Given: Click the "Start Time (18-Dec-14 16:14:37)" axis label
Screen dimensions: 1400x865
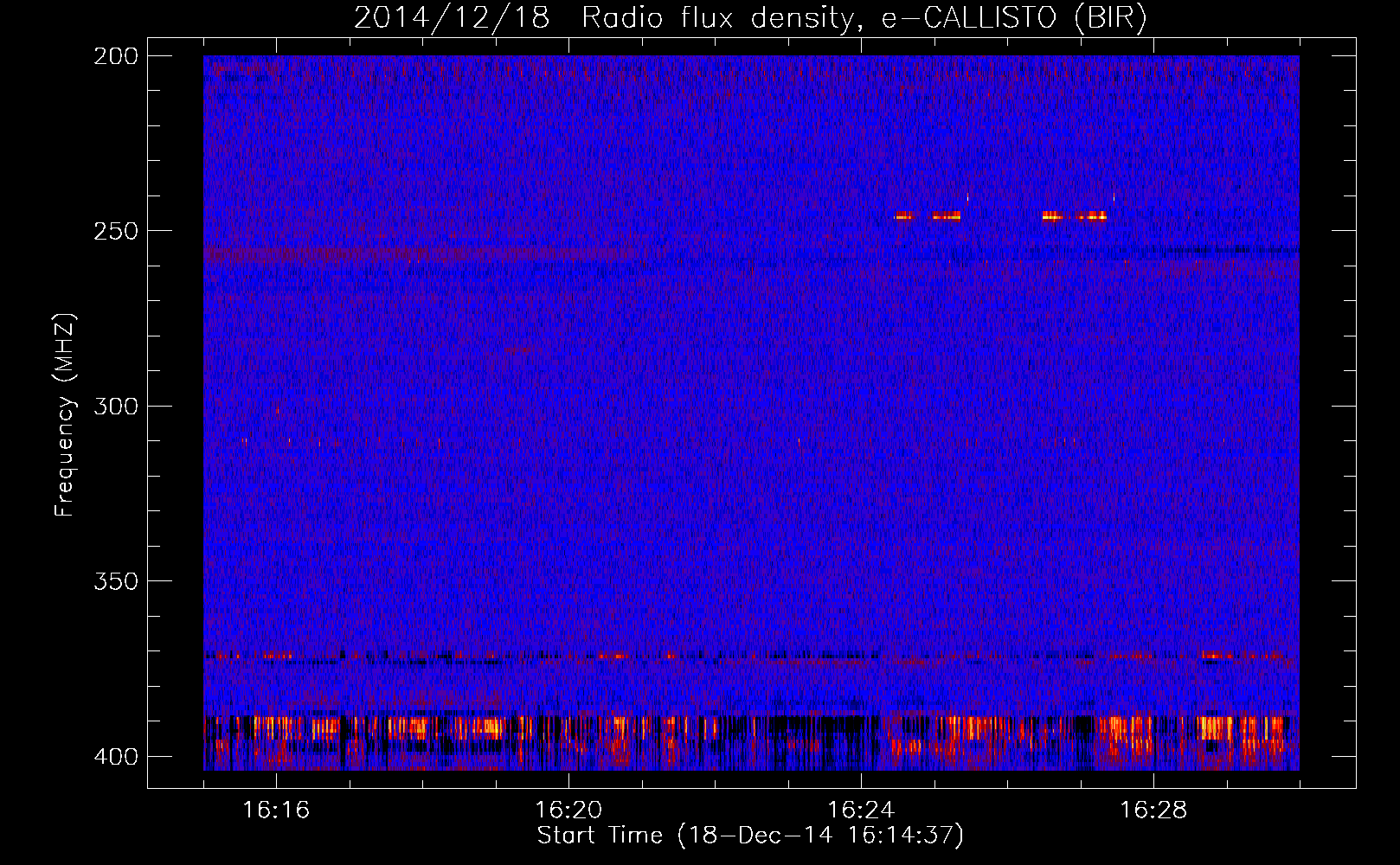Looking at the screenshot, I should pyautogui.click(x=750, y=836).
